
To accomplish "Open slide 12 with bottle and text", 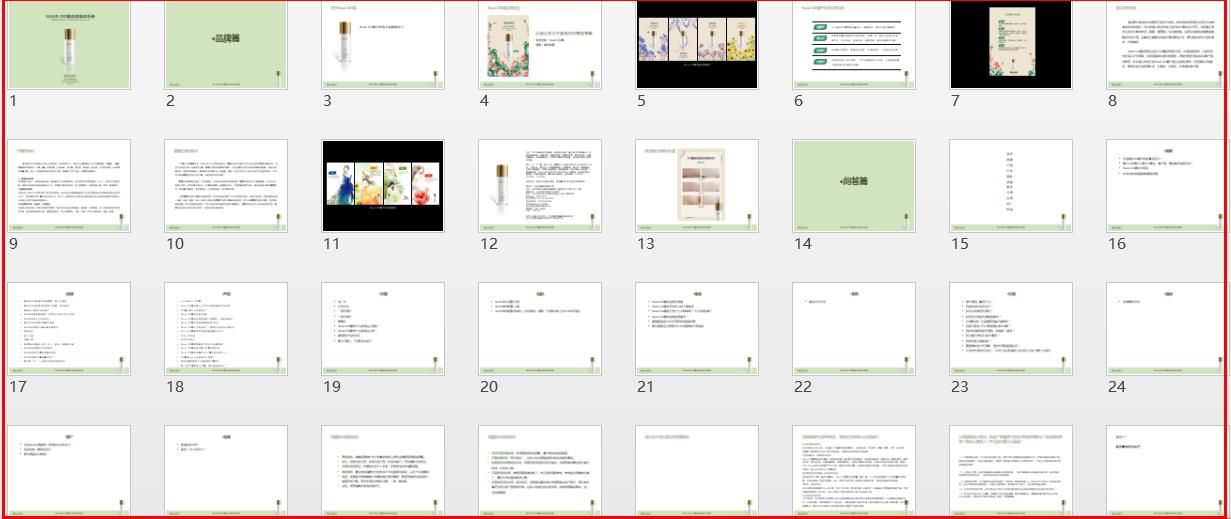I will [x=540, y=186].
